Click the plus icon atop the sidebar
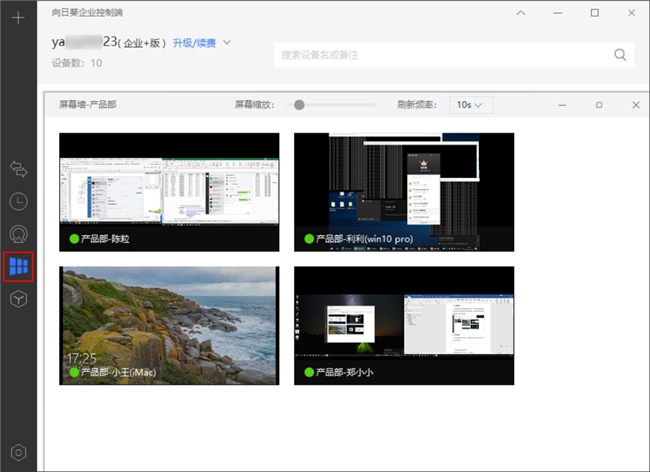The height and width of the screenshot is (472, 650). 18,18
